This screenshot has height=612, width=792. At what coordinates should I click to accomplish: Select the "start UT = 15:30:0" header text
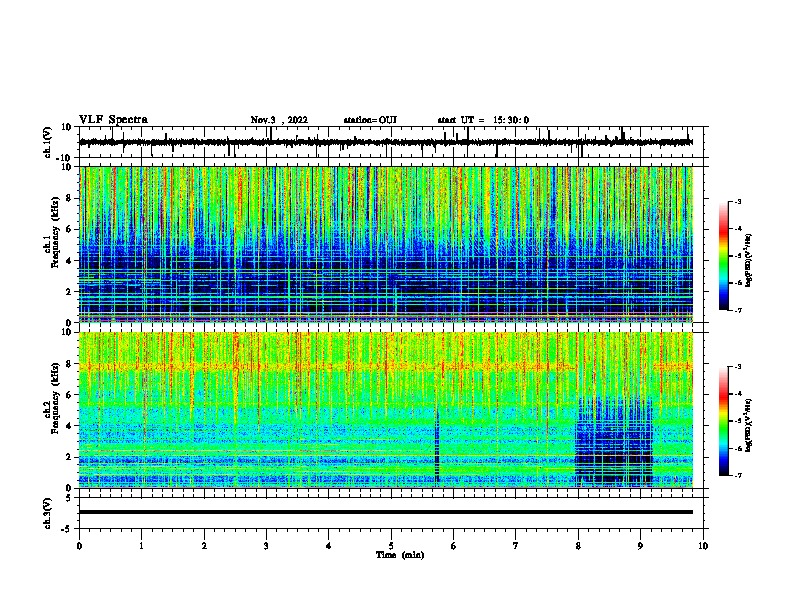[483, 120]
